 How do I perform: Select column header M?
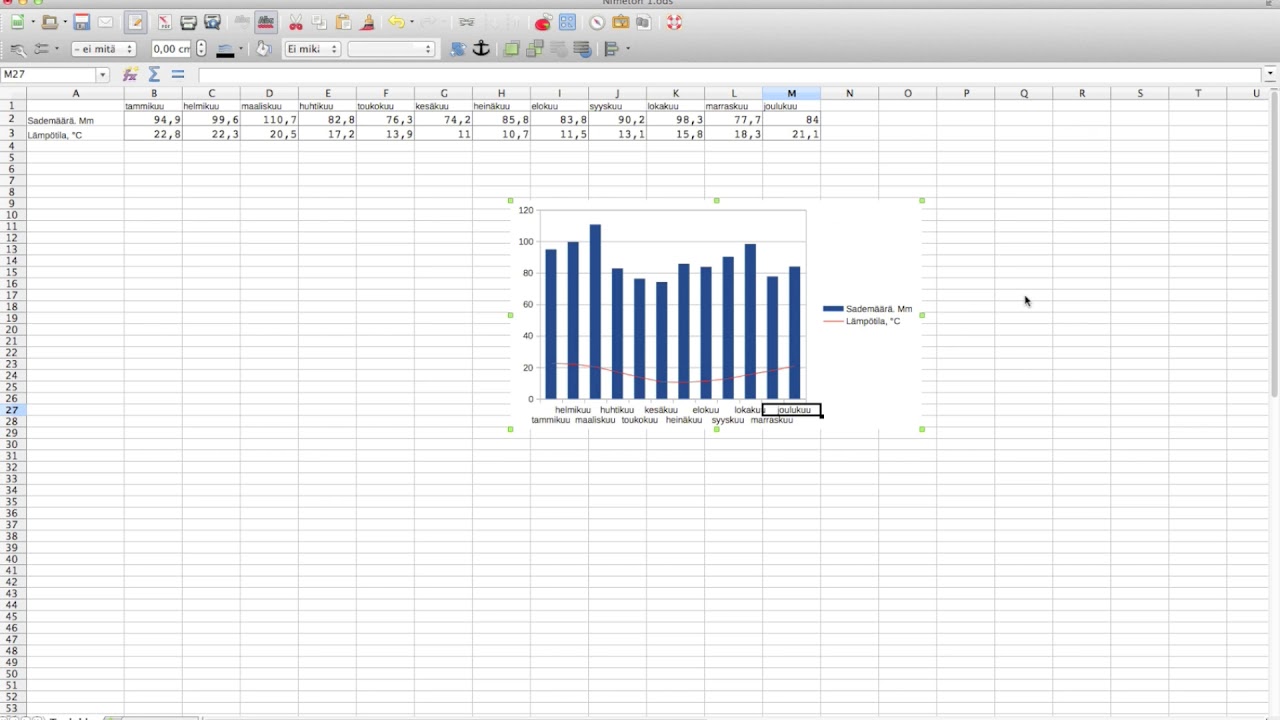792,93
